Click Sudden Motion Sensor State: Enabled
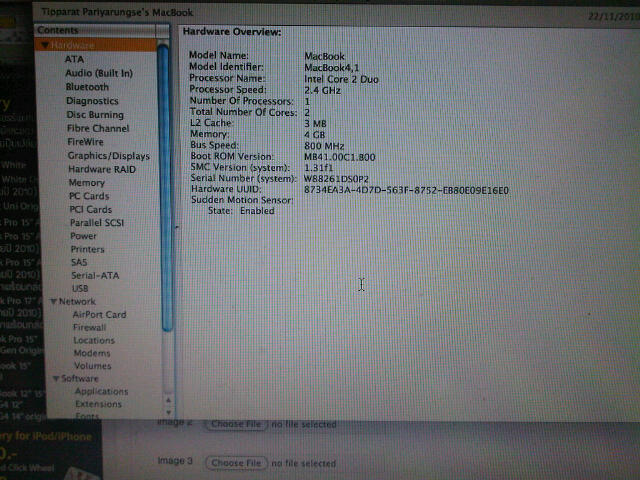This screenshot has height=480, width=640. (x=241, y=211)
